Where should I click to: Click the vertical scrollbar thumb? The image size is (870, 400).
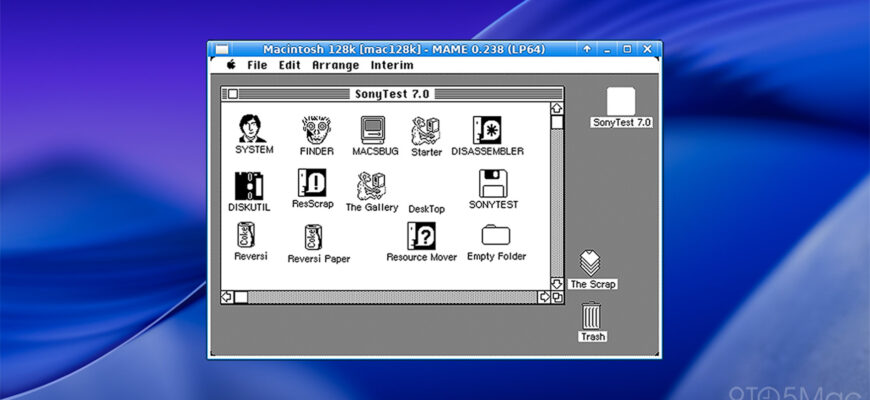pyautogui.click(x=557, y=122)
